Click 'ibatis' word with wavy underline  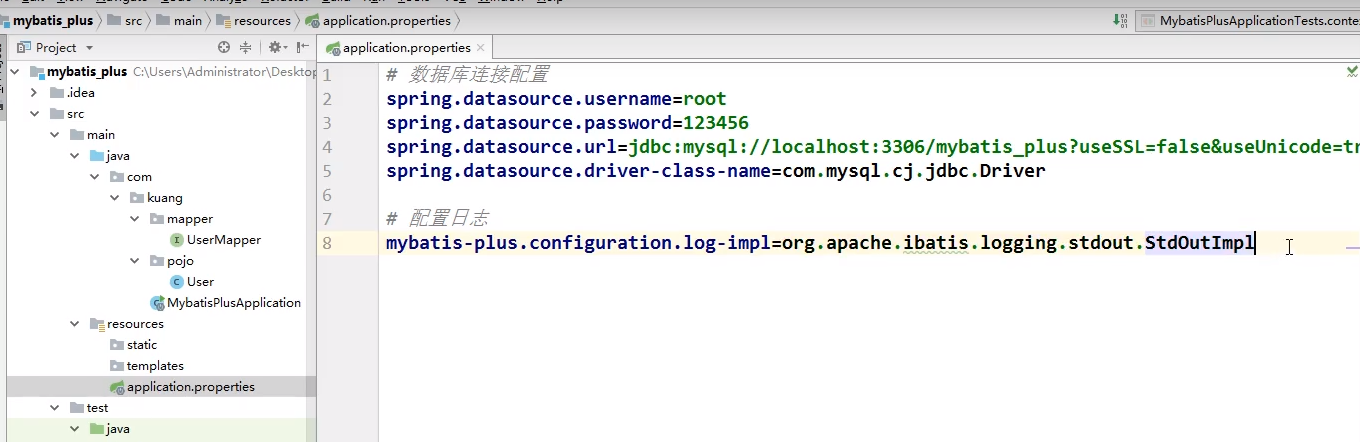(936, 243)
